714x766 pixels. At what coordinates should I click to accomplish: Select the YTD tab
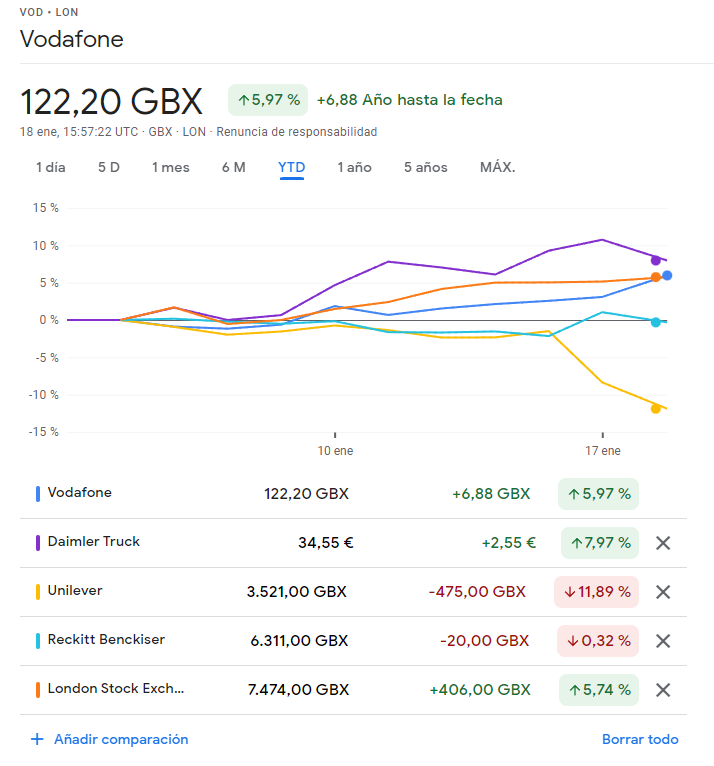(x=292, y=167)
